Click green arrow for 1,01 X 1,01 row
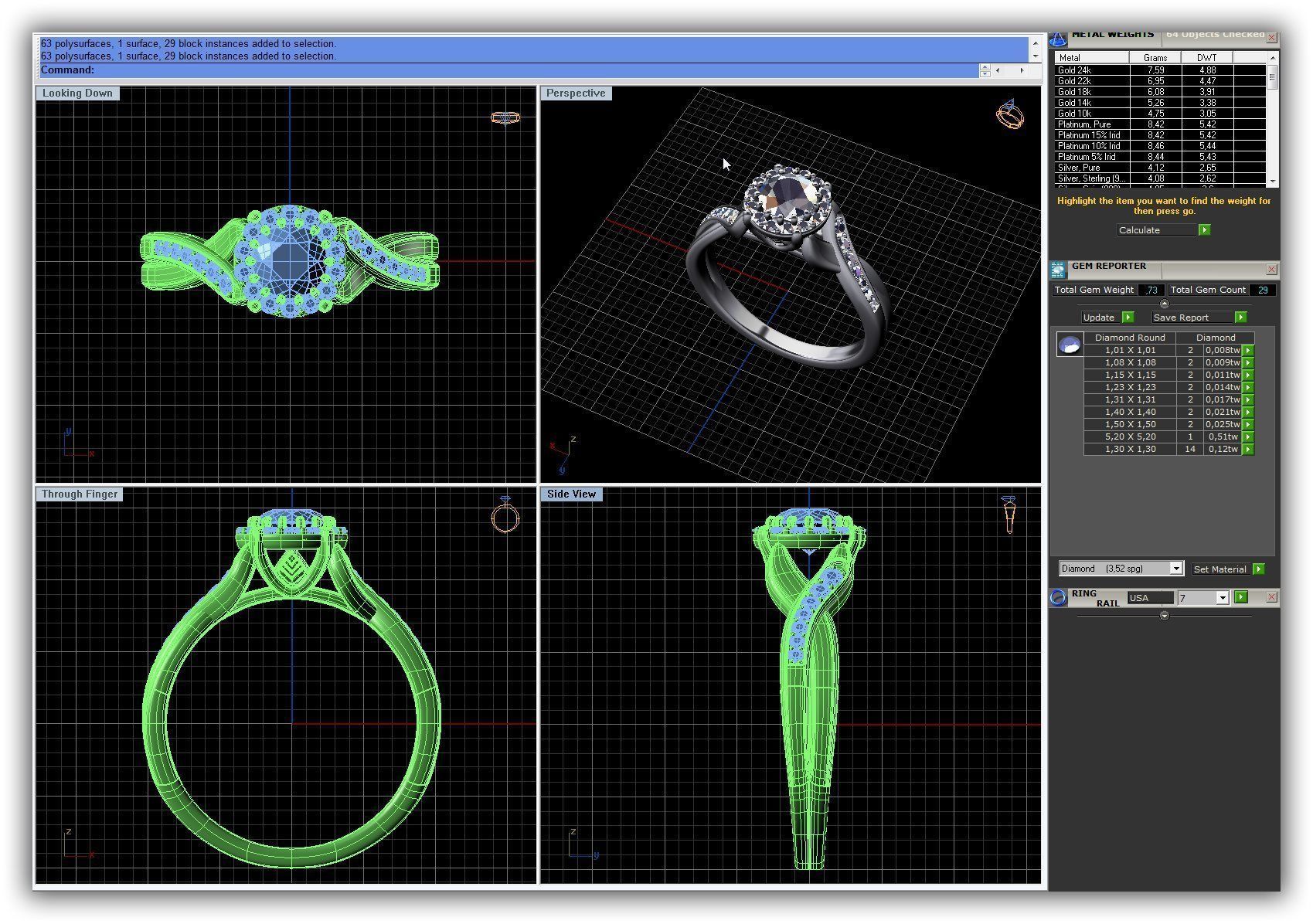The height and width of the screenshot is (924, 1313). [1248, 350]
